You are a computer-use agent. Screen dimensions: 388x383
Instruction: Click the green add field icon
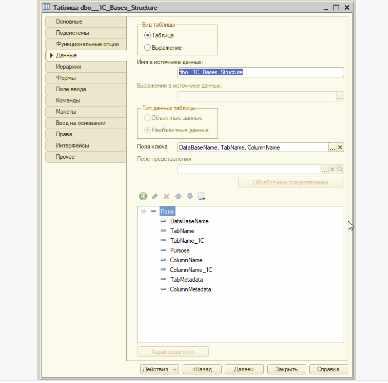tap(143, 196)
